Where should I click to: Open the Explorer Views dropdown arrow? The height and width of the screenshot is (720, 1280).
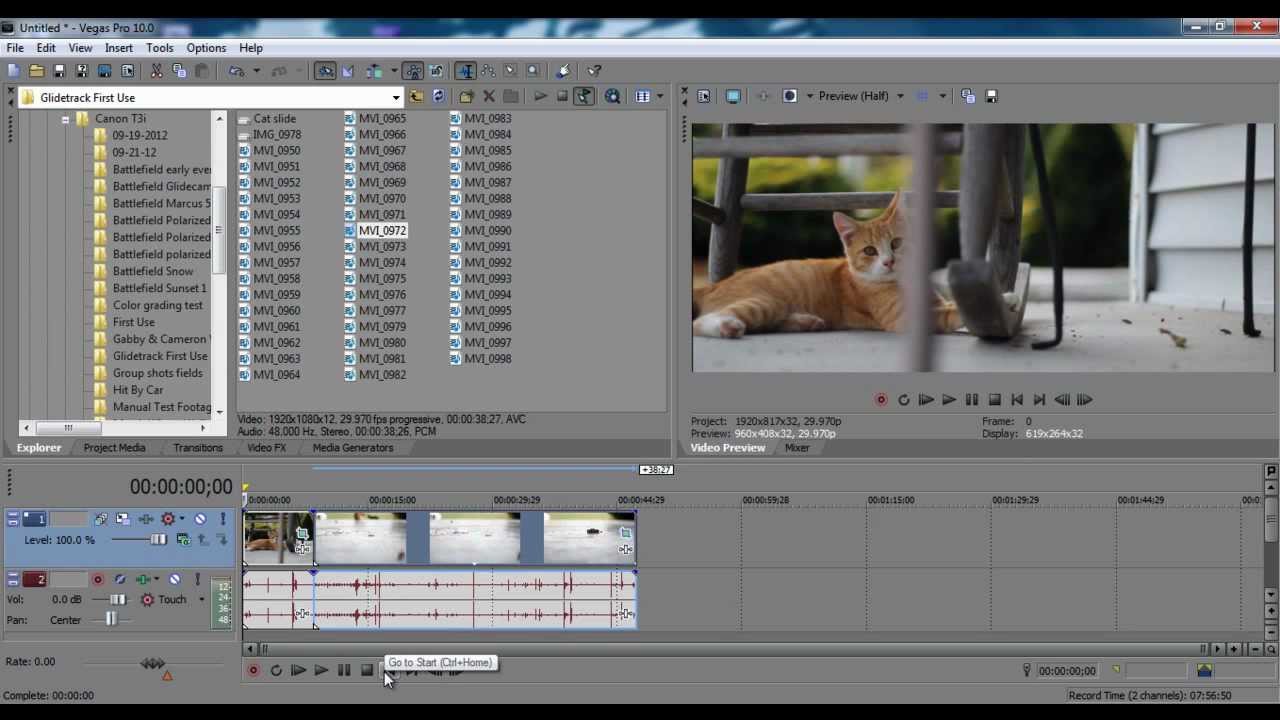click(x=660, y=97)
